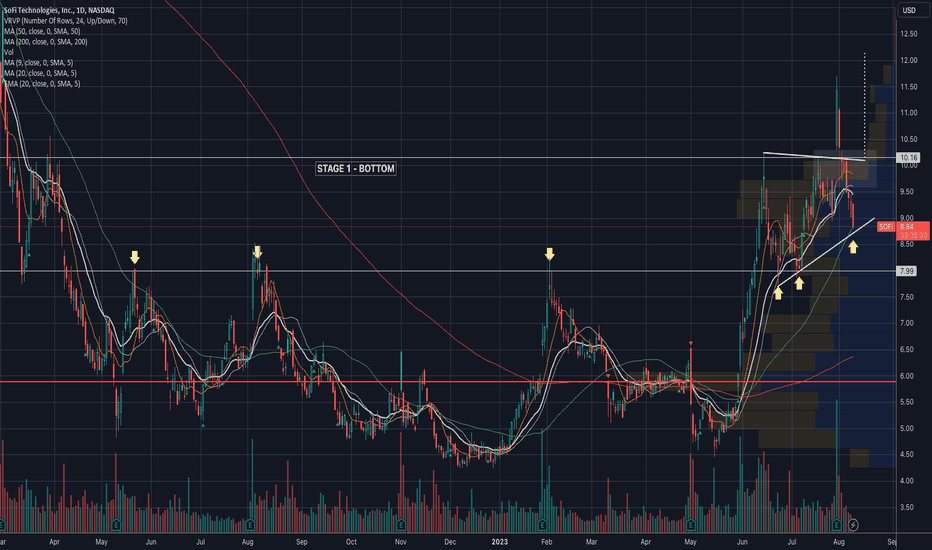Click the 5.00 price scale label
Viewport: 932px width, 550px height.
click(907, 429)
